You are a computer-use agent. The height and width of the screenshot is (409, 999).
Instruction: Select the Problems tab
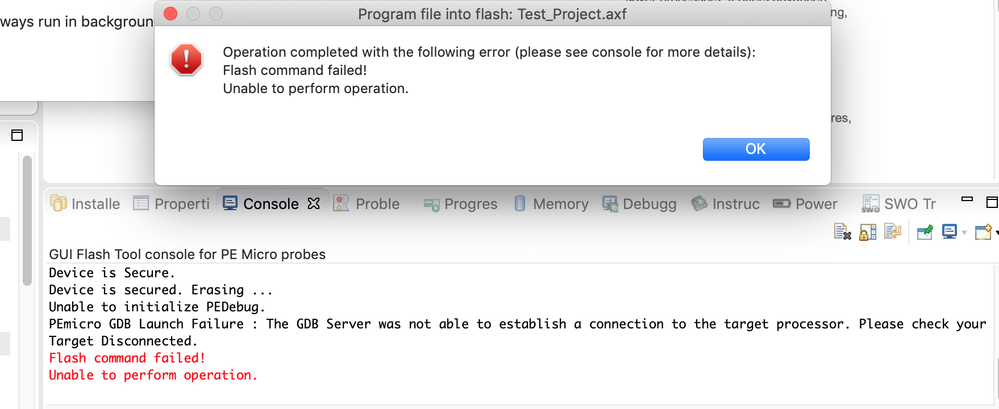coord(366,204)
